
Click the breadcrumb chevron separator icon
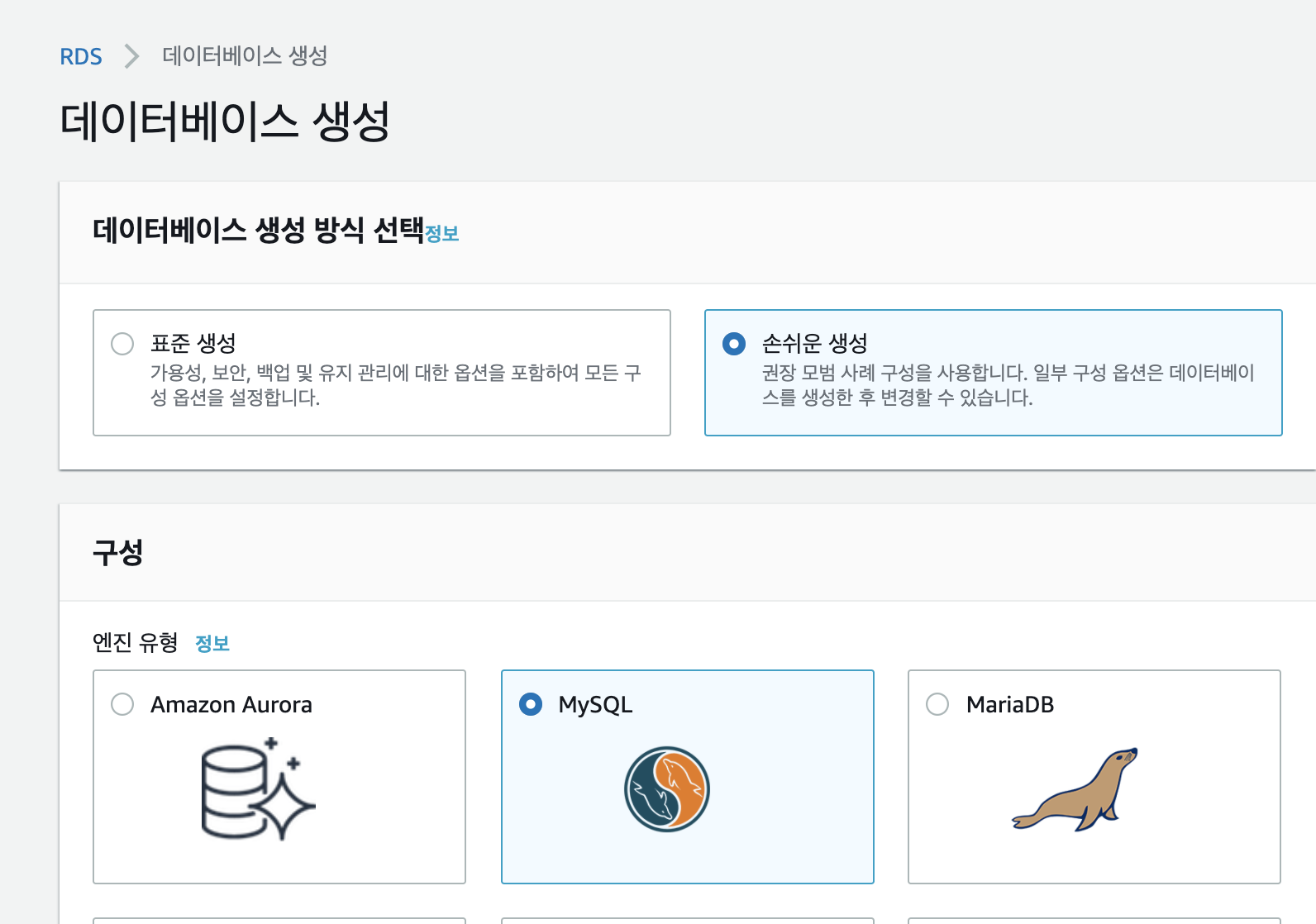click(x=131, y=56)
